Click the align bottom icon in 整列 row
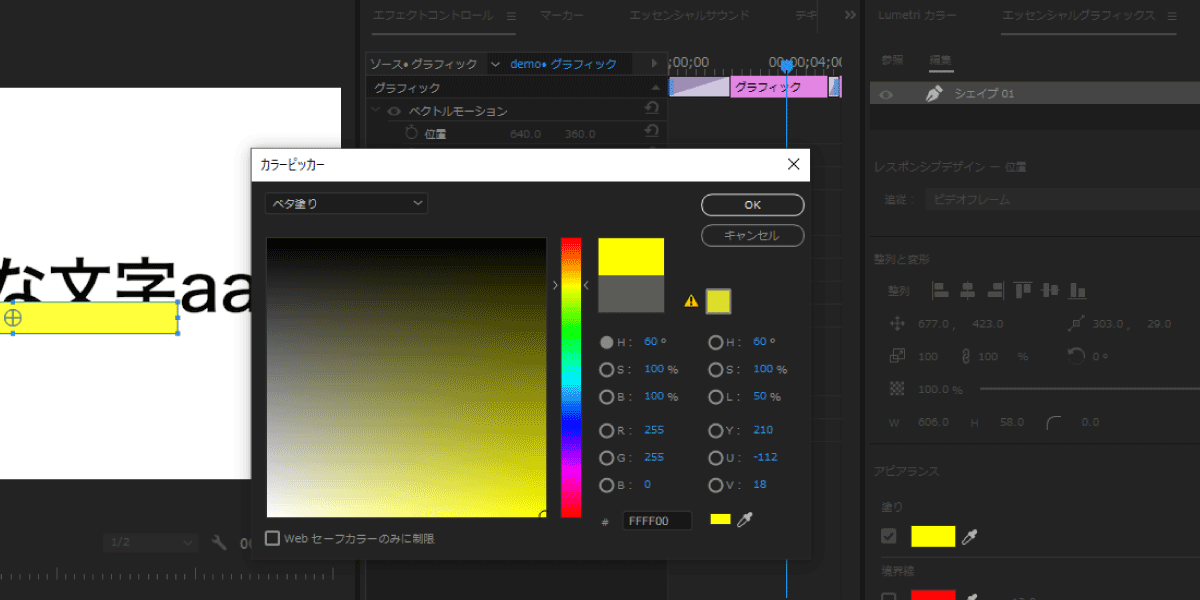The image size is (1200, 600). (1077, 291)
